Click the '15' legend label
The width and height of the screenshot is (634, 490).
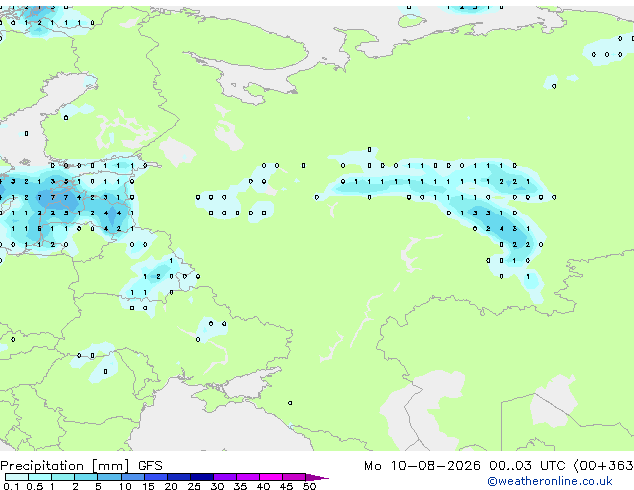click(148, 486)
